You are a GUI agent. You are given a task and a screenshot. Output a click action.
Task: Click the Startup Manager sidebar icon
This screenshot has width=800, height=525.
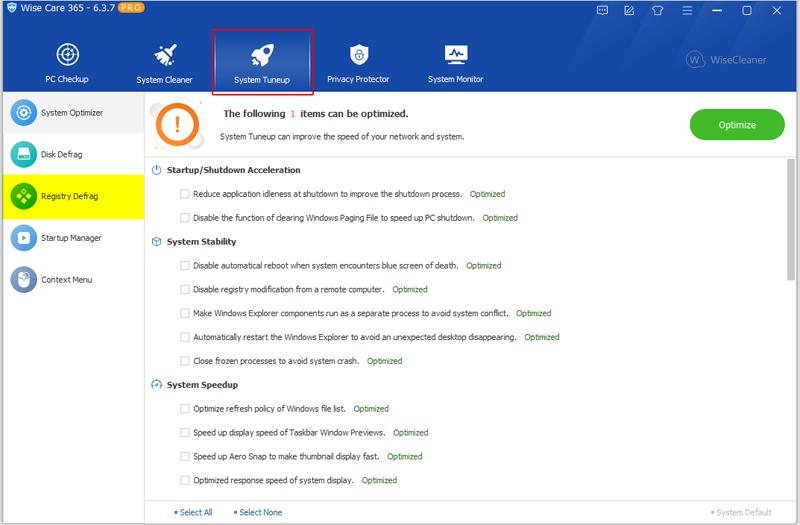23,238
